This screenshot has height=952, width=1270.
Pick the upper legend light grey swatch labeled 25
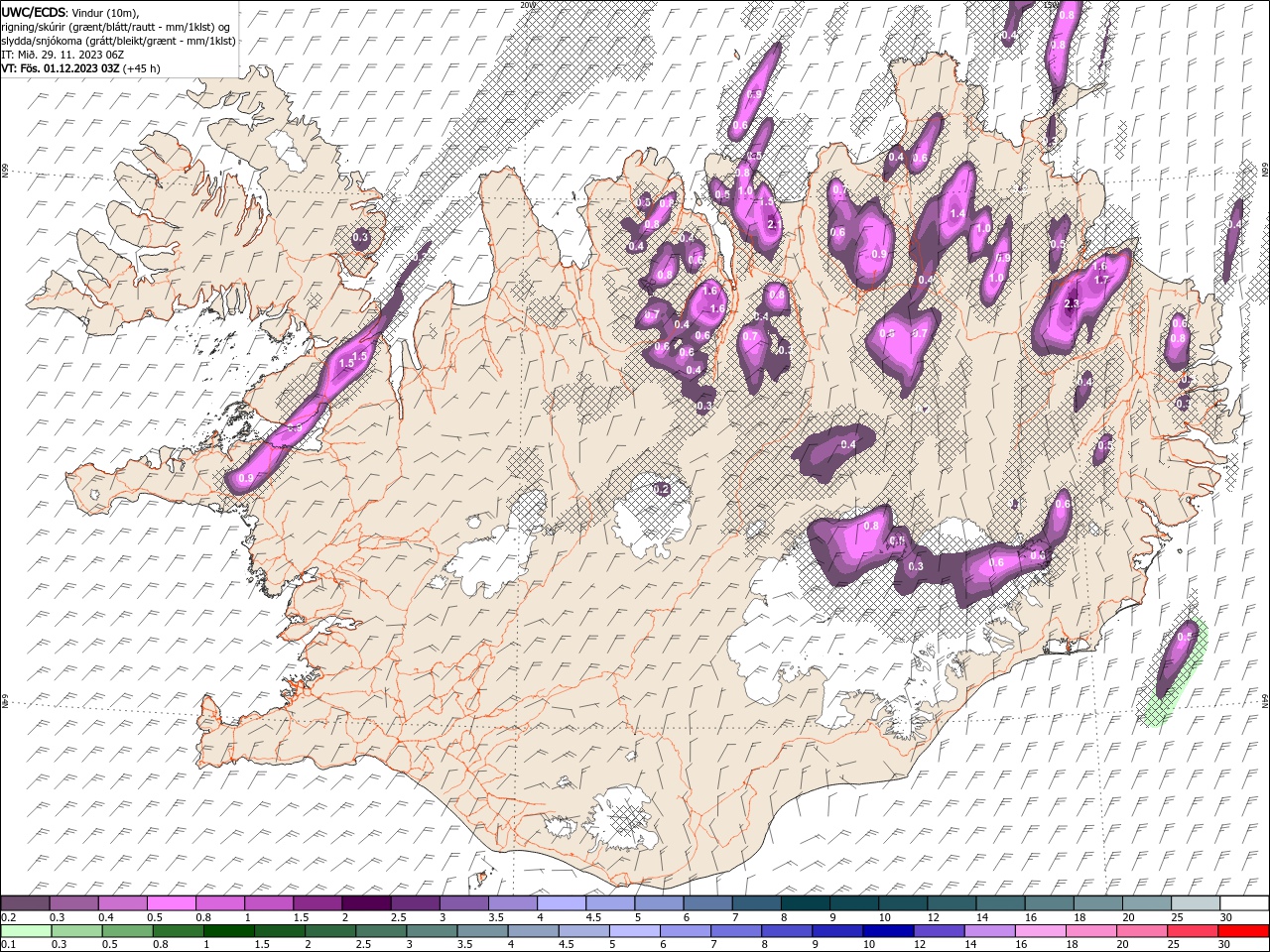[1197, 902]
